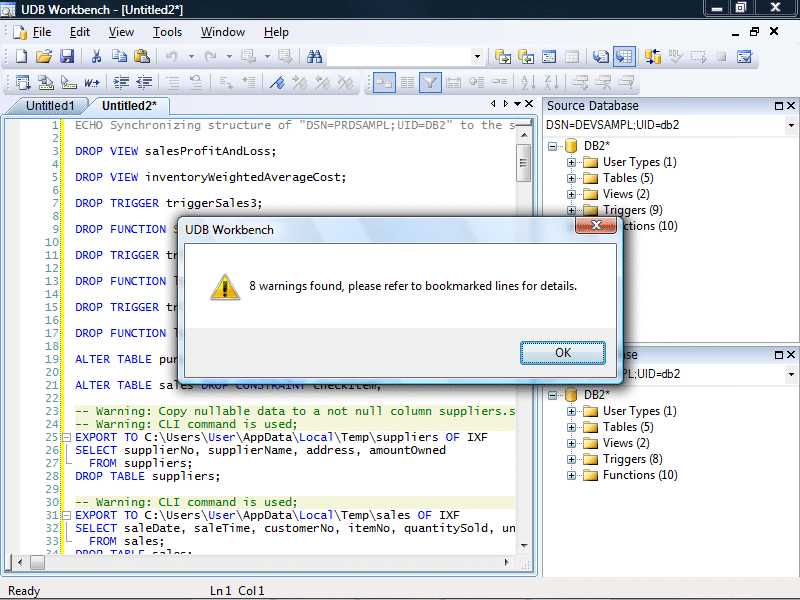
Task: Select the Untitled2* tab
Action: (129, 106)
